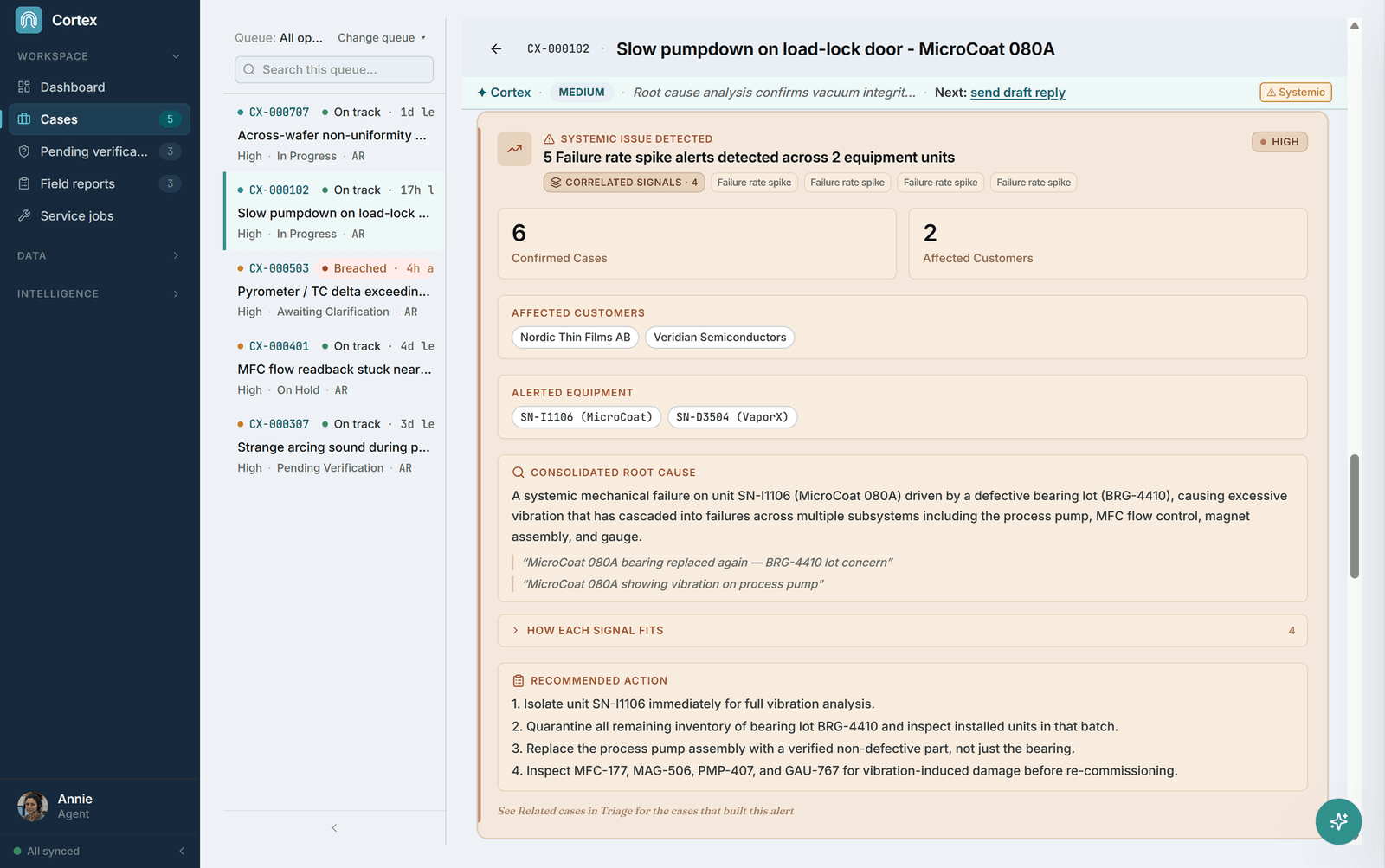The height and width of the screenshot is (868, 1385).
Task: Click the first Failure rate spike chip
Action: [x=754, y=183]
